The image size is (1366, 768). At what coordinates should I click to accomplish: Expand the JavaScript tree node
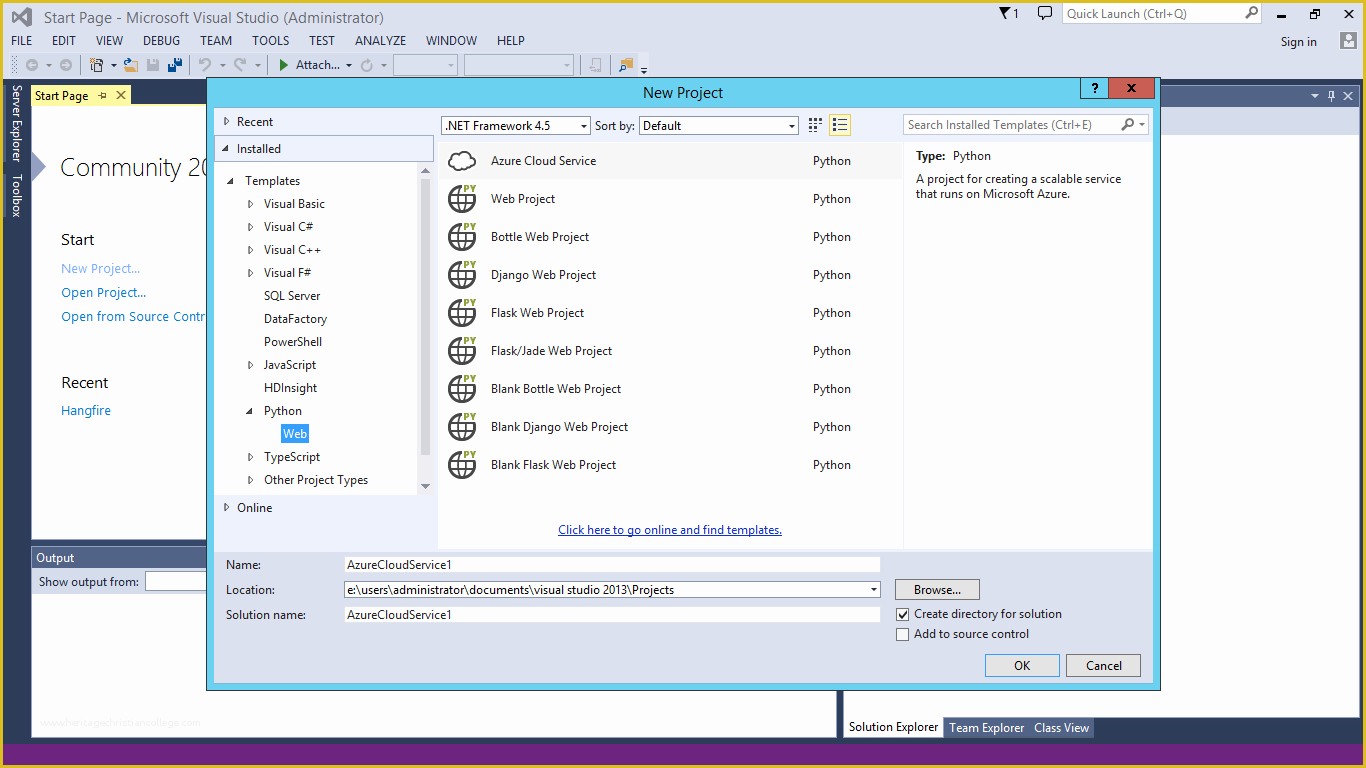(251, 365)
